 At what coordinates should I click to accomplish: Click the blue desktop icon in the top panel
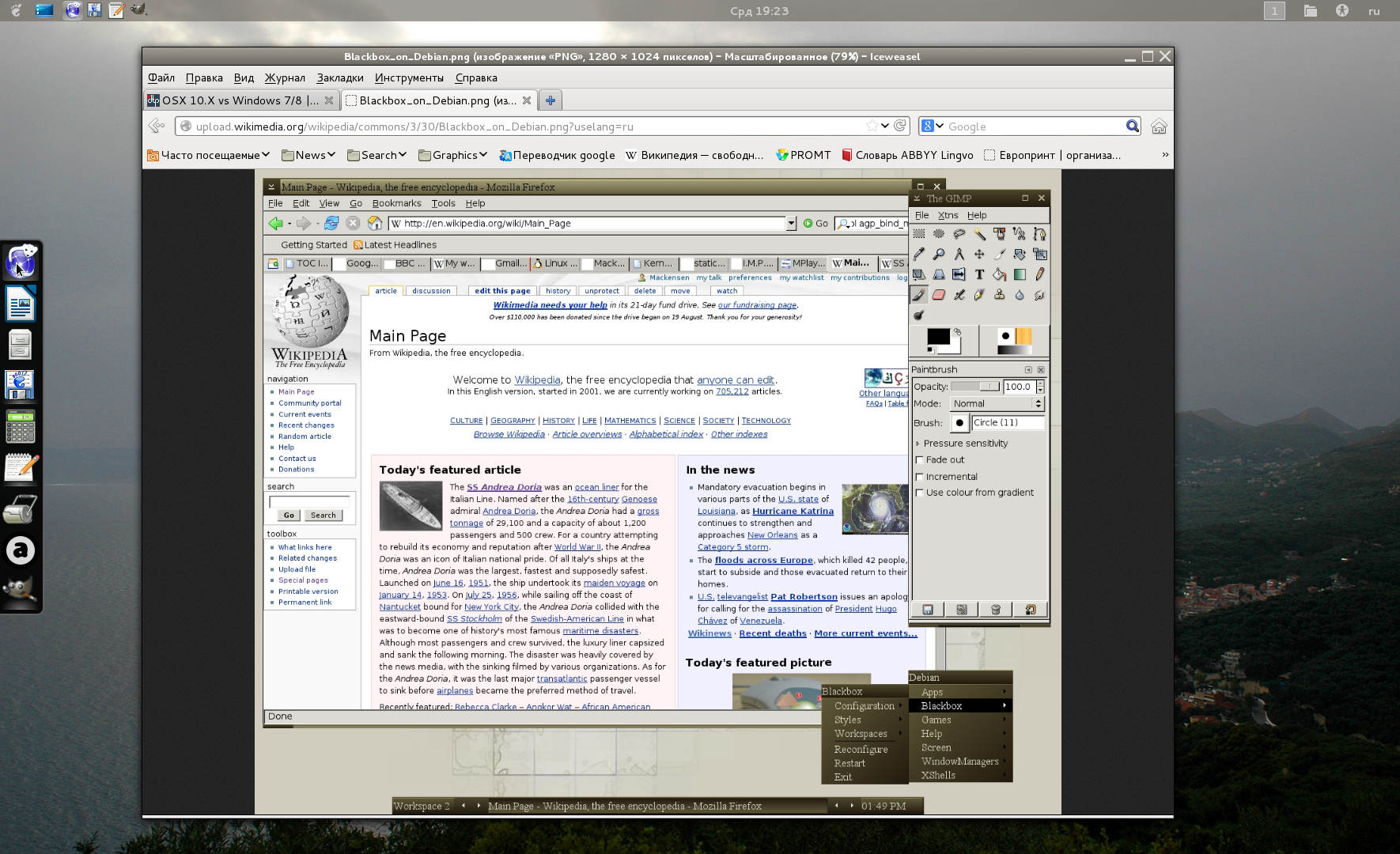44,10
